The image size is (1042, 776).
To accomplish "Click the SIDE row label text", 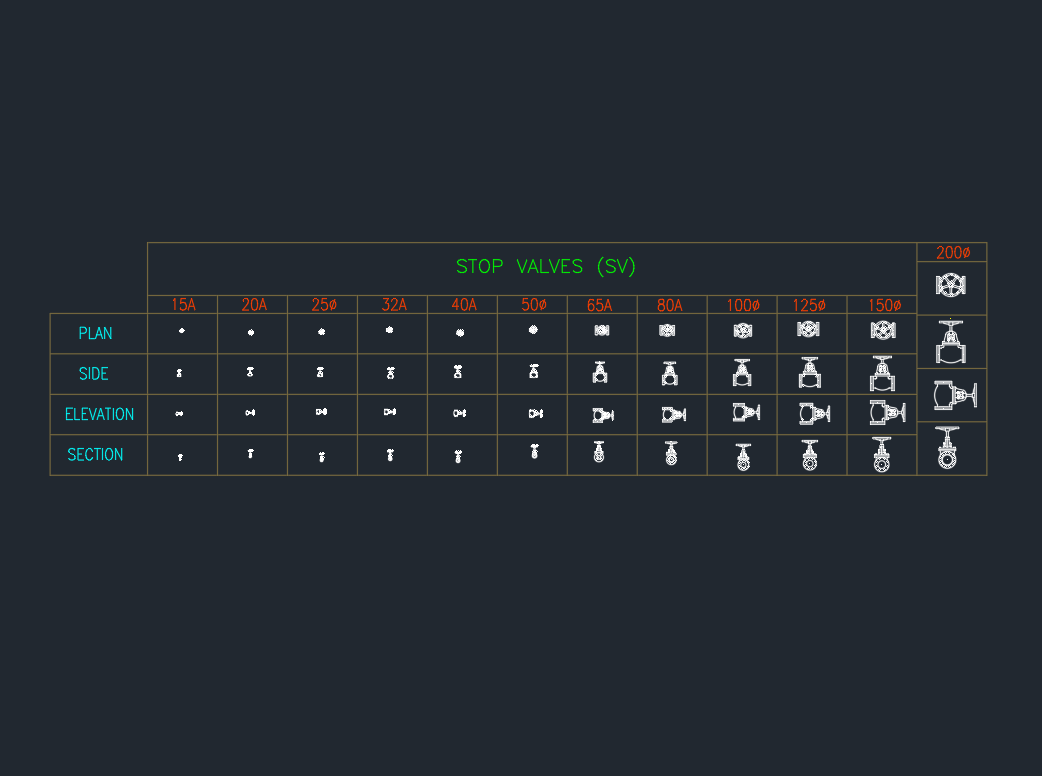I will 94,374.
